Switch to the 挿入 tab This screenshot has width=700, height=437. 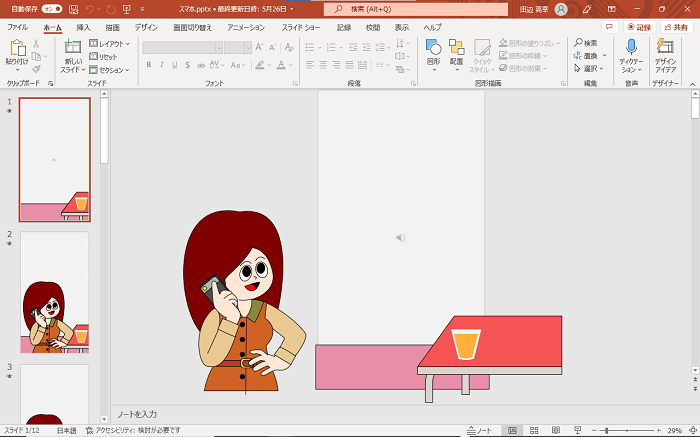[83, 27]
